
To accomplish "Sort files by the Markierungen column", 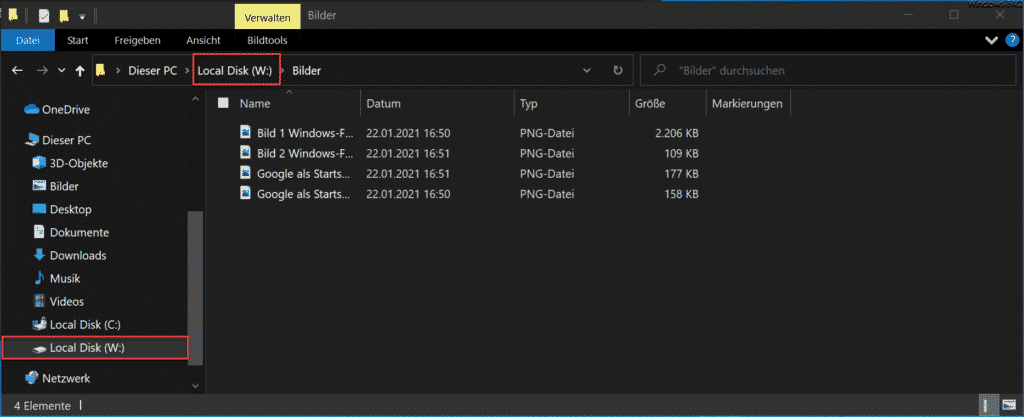I will [x=747, y=103].
